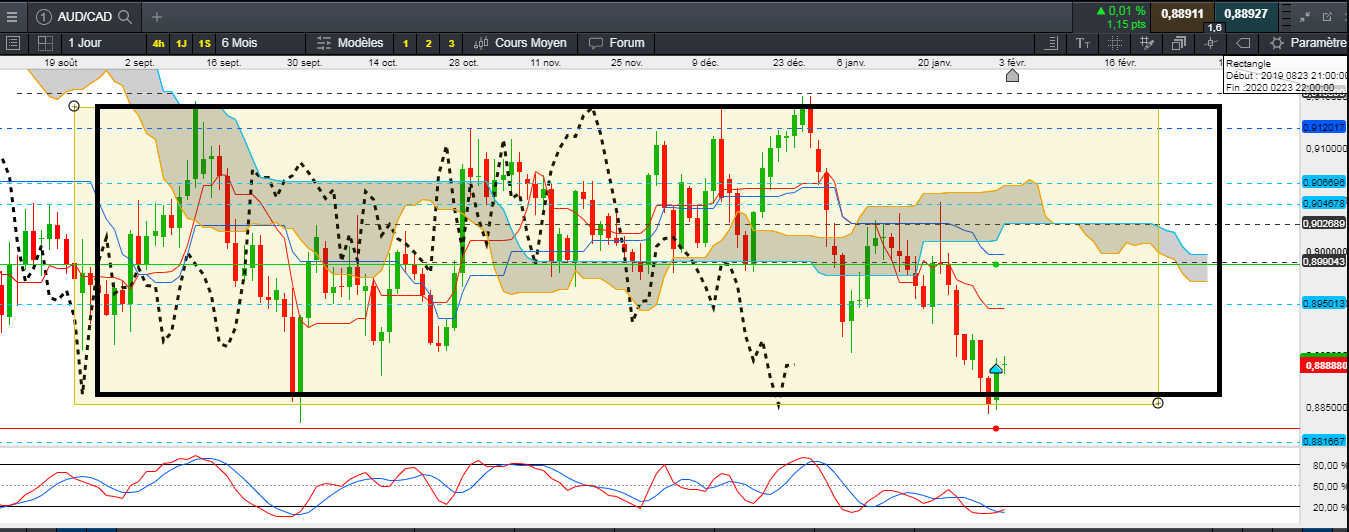Open the hamburger main menu

click(x=13, y=16)
